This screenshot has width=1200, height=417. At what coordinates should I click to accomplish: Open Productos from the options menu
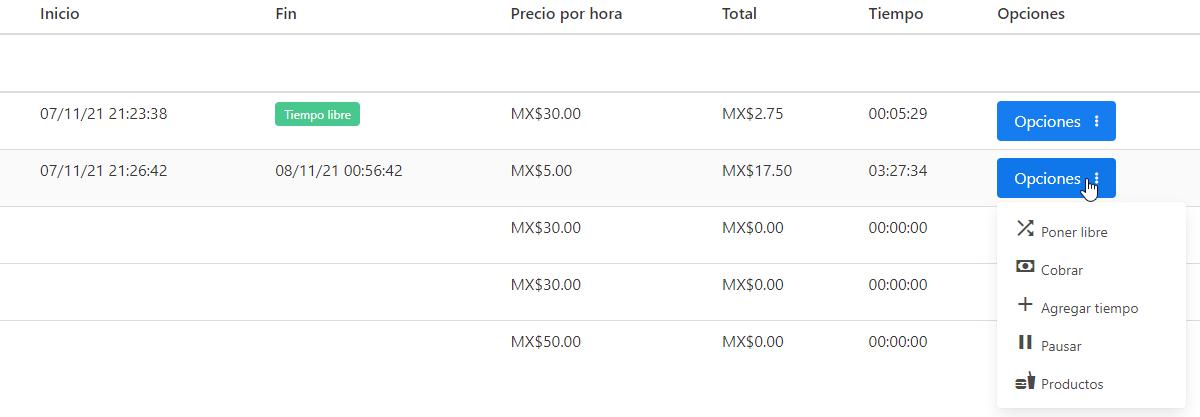(1072, 384)
